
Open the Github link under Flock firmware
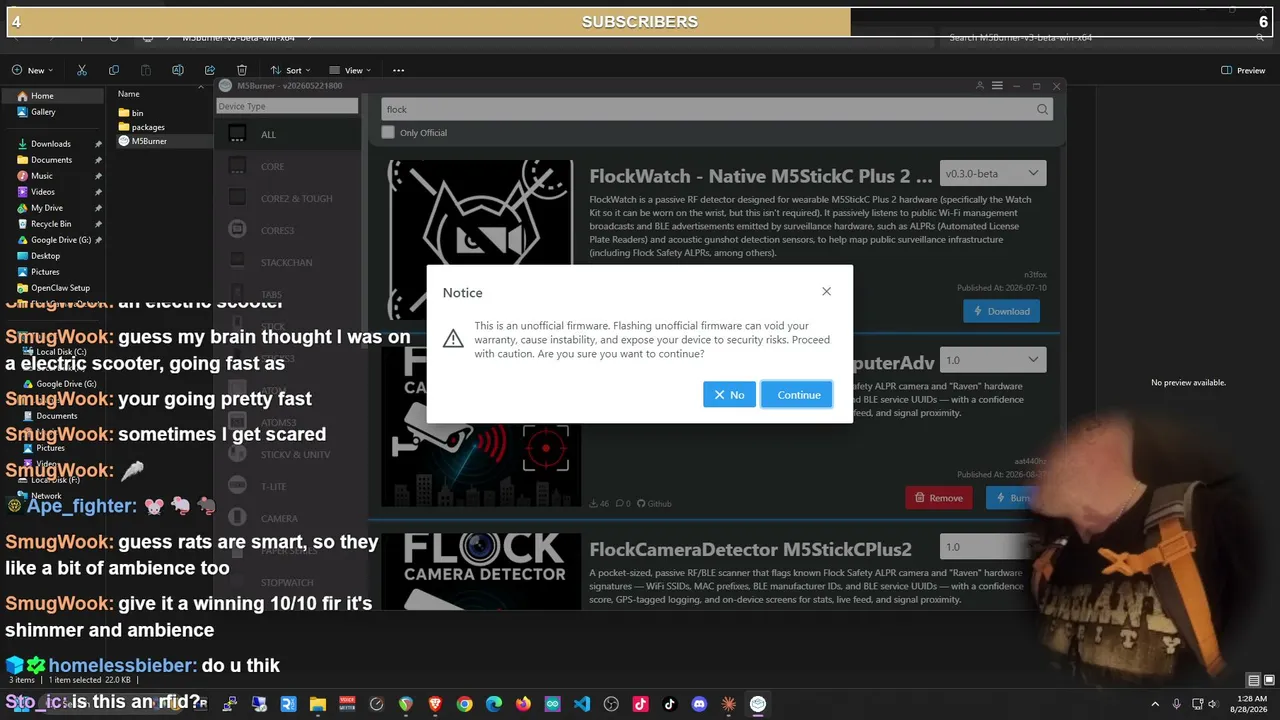pos(654,503)
